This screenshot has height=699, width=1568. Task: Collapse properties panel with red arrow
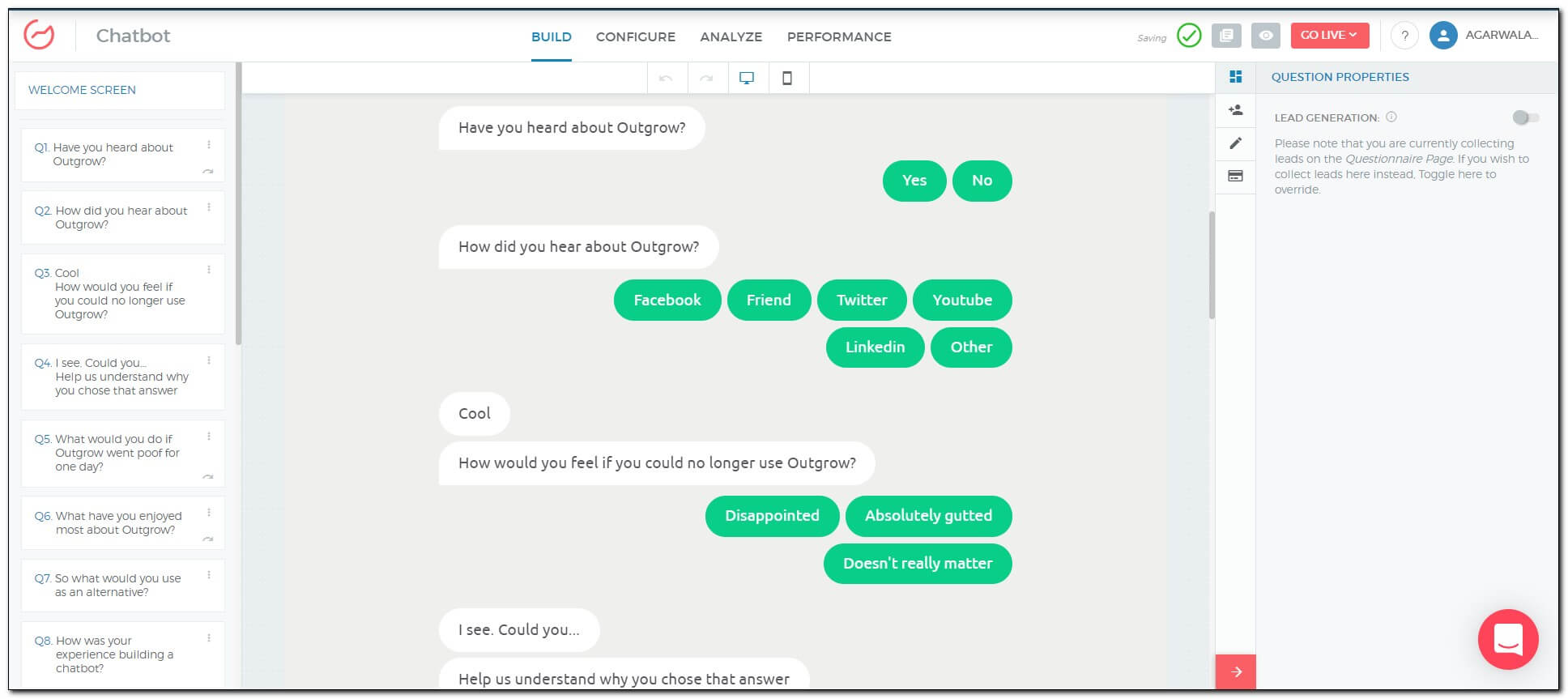(x=1236, y=671)
